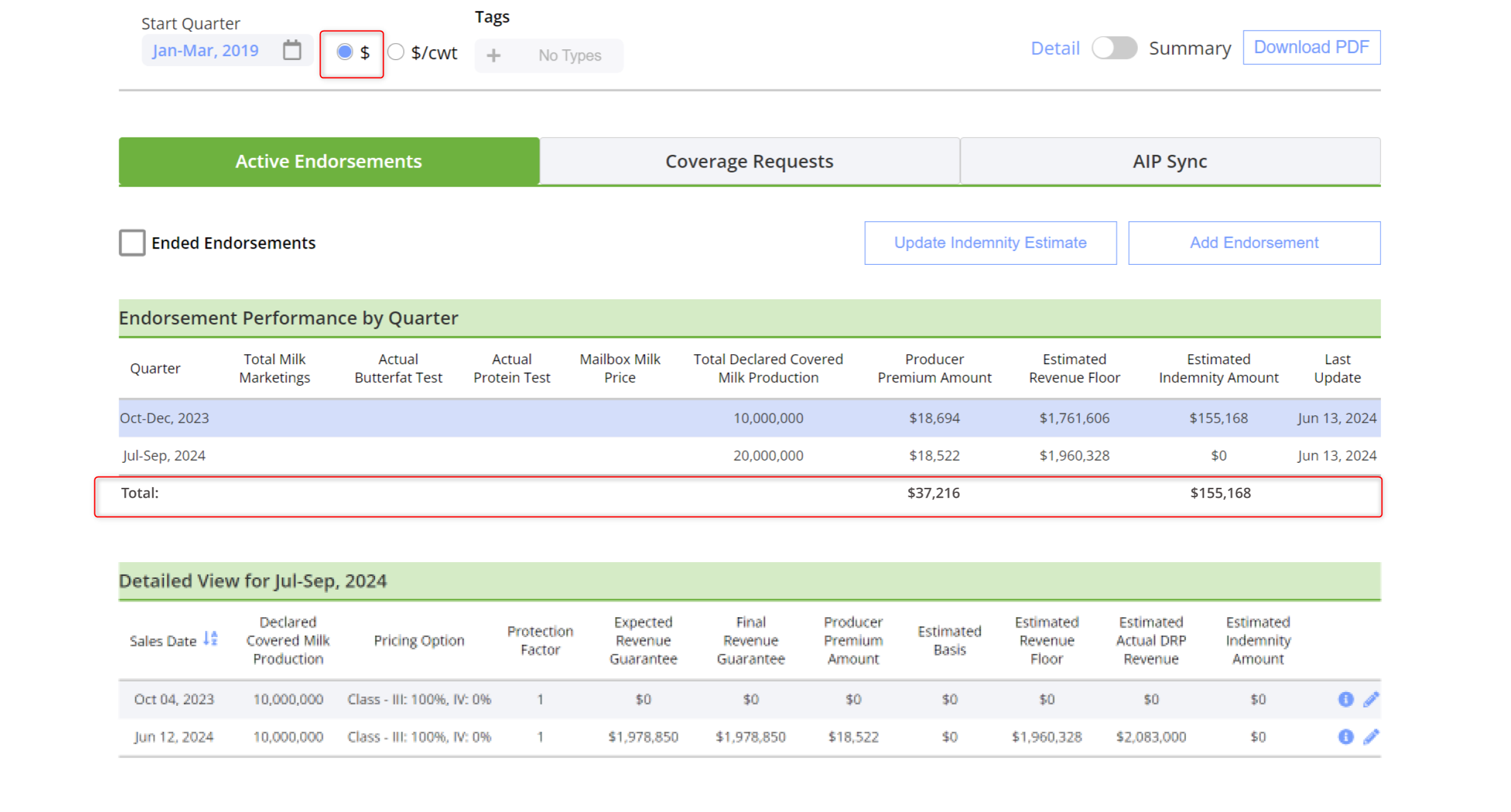Image resolution: width=1511 pixels, height=812 pixels.
Task: Select the Jul-Sep, 2024 quarter row
Action: coord(749,455)
